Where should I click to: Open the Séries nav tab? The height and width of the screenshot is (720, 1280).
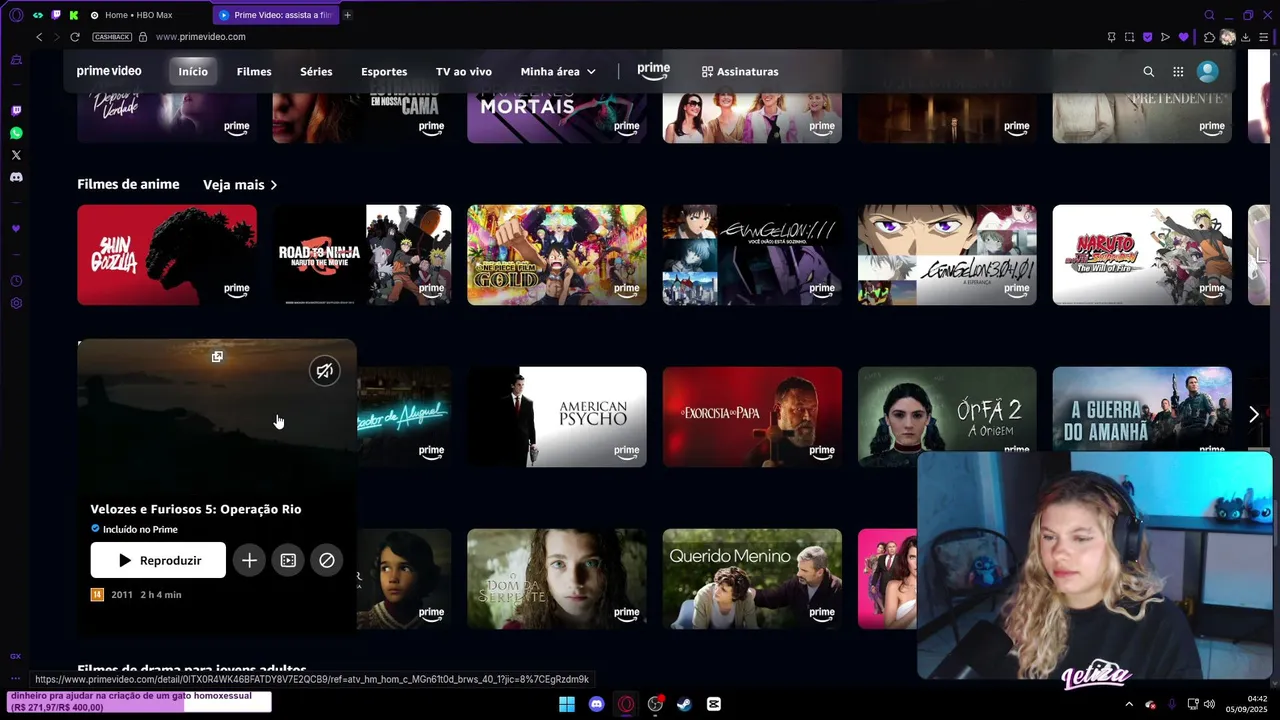coord(316,72)
